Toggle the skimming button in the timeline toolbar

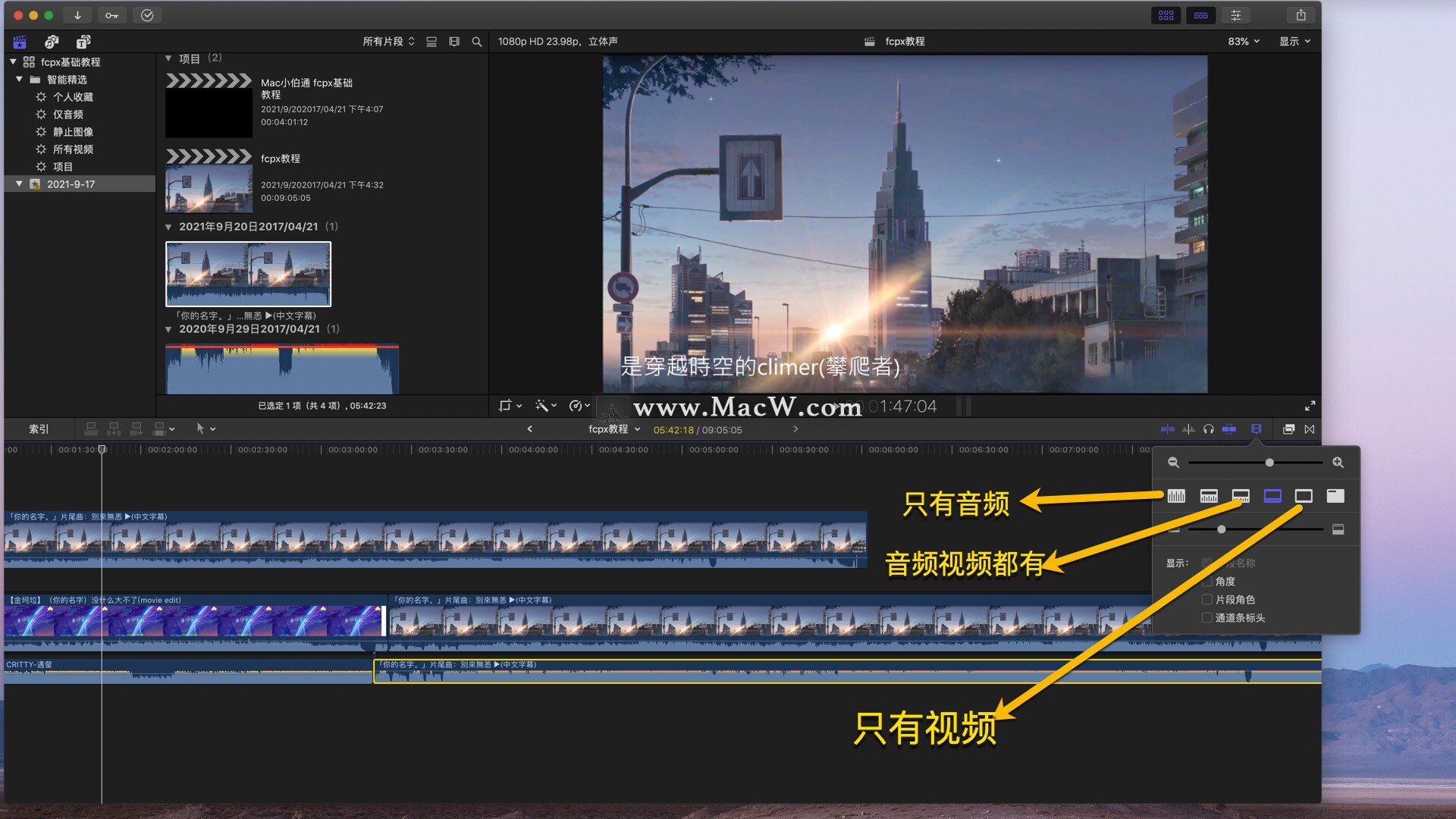point(1167,429)
